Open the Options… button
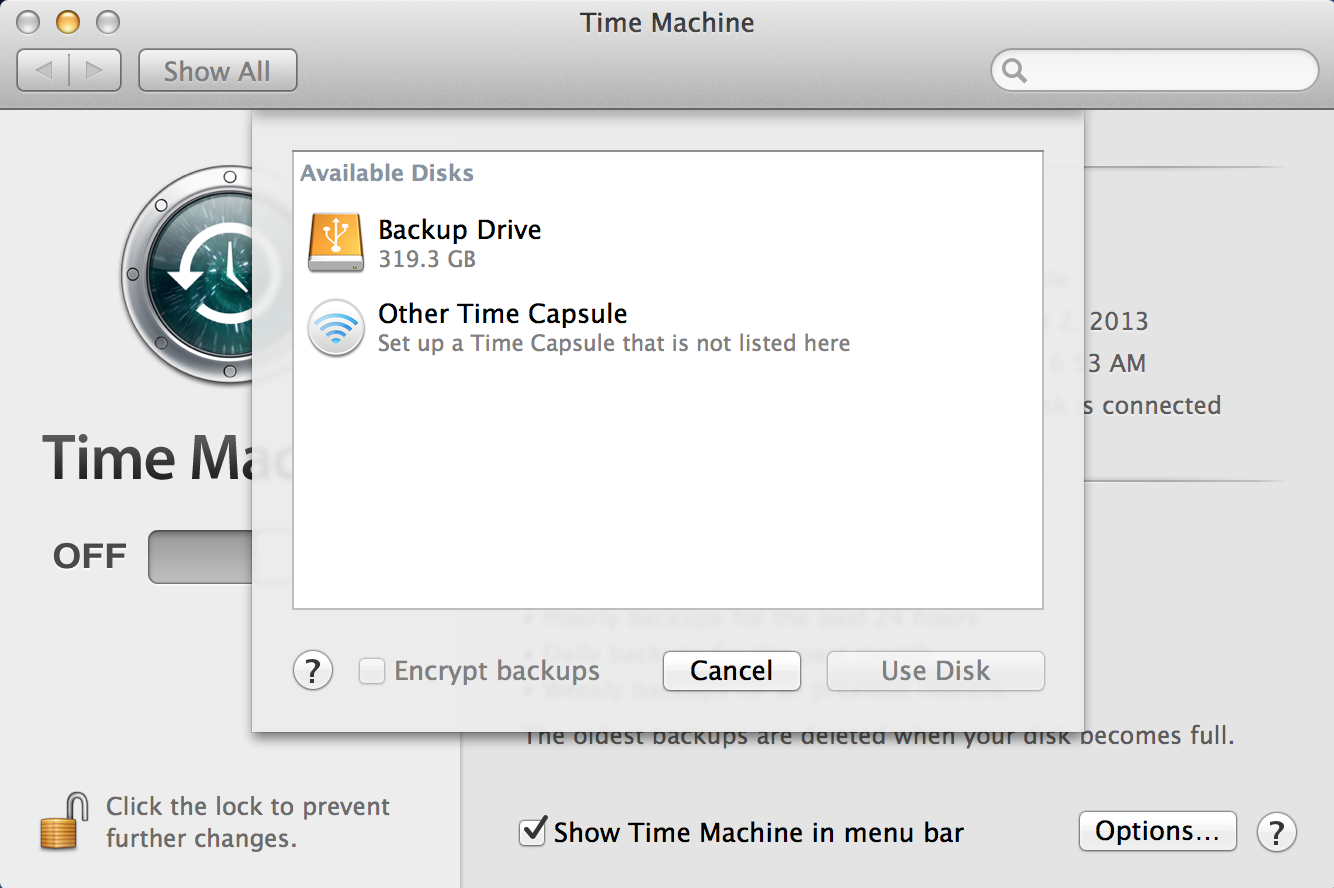Screen dimensions: 1334x888 point(1158,831)
